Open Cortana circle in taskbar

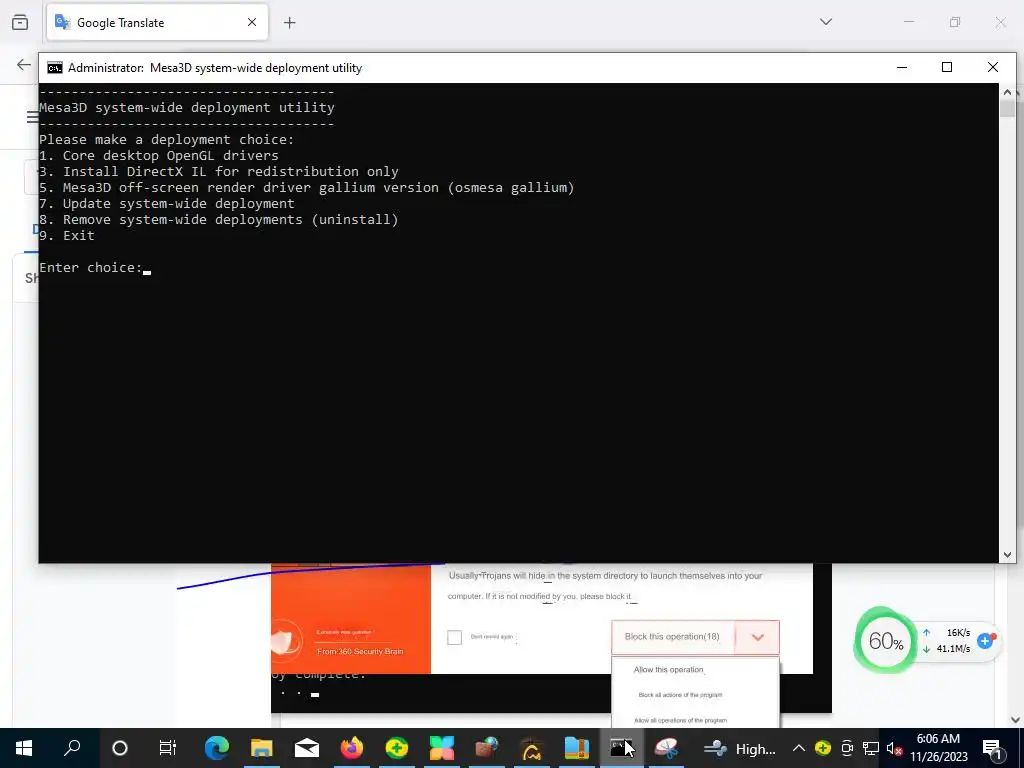click(120, 748)
